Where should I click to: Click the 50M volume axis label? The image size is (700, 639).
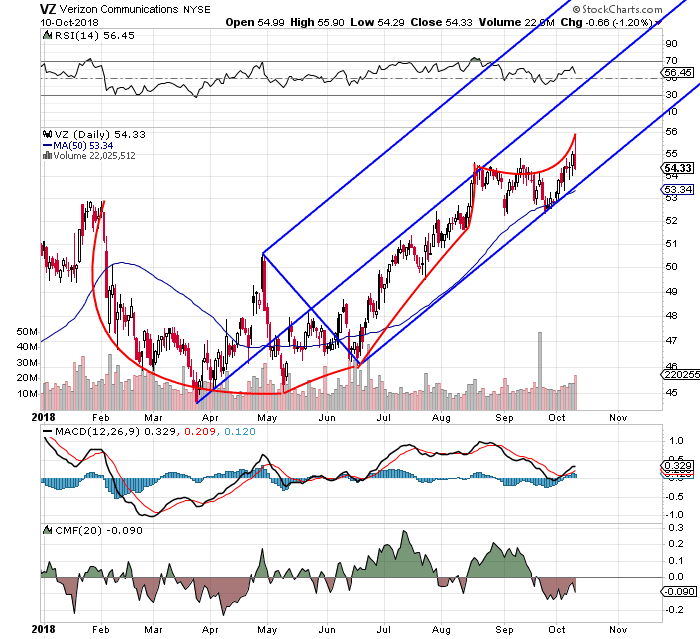27,332
